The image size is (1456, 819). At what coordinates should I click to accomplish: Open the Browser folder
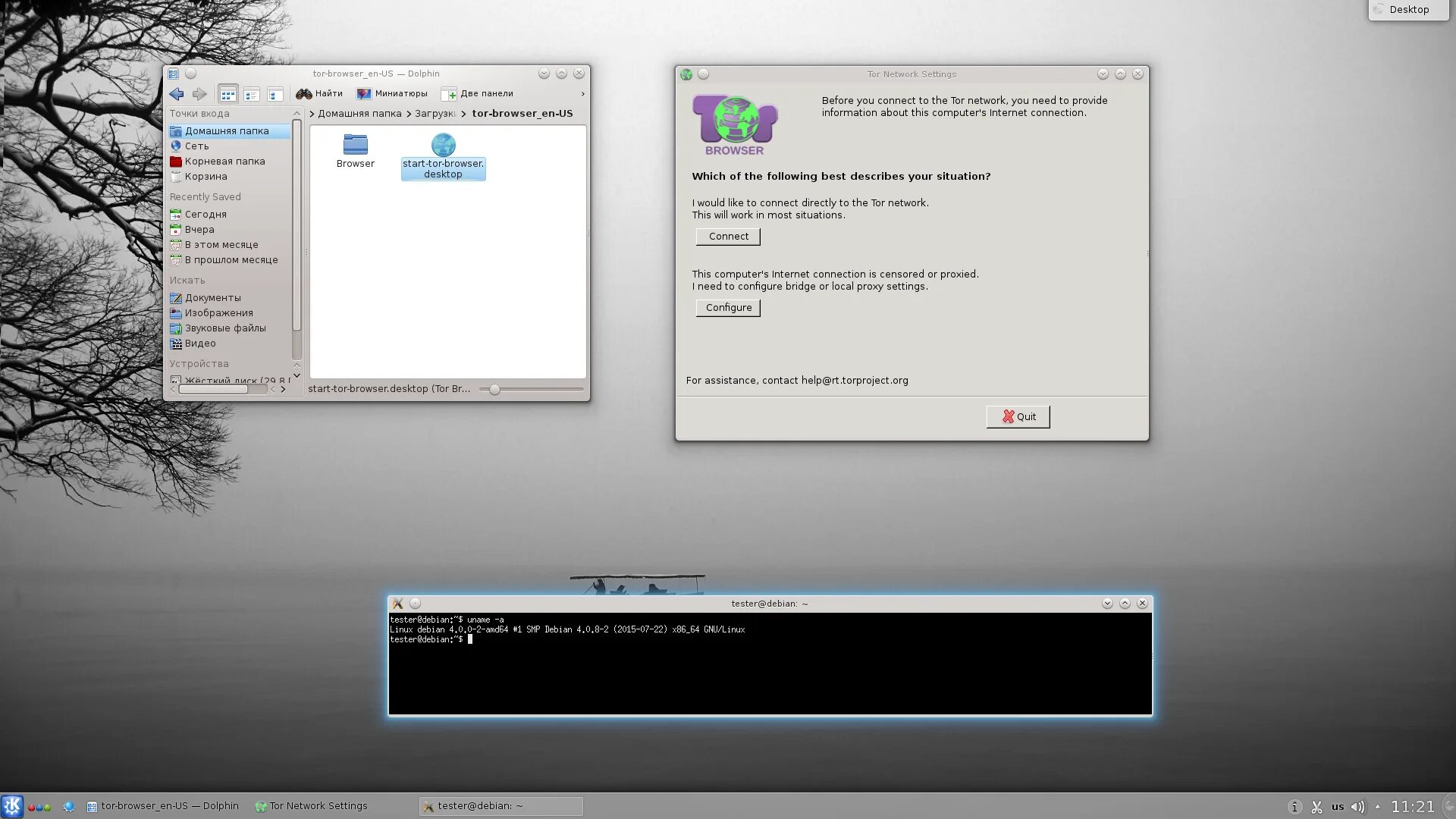[355, 146]
